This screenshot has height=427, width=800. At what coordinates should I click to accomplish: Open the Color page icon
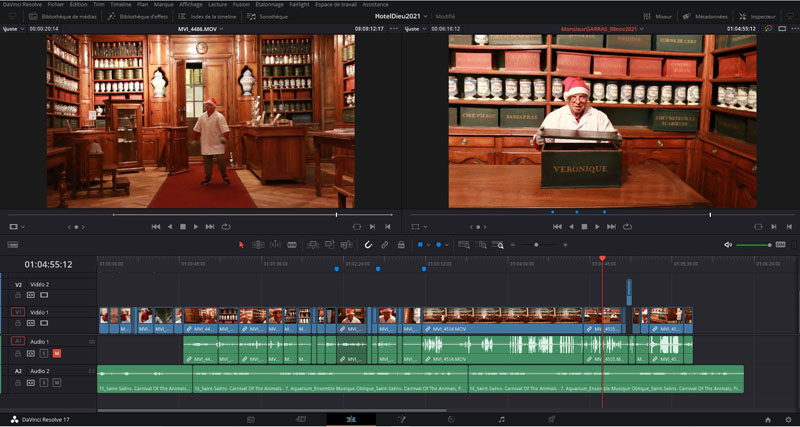[x=451, y=419]
